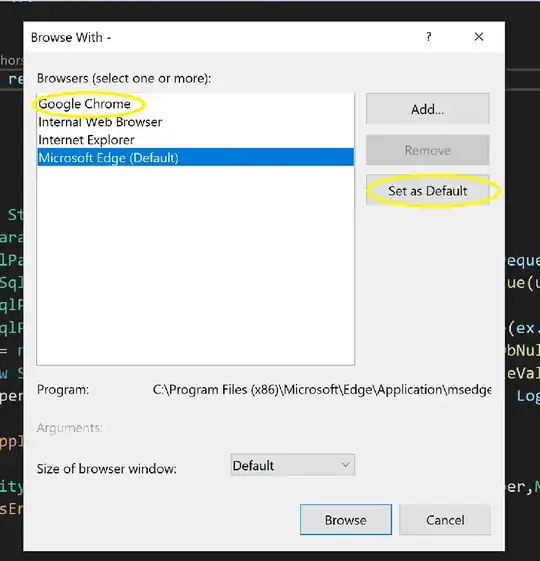This screenshot has height=561, width=540.
Task: Close the Browse With dialog
Action: coord(479,36)
